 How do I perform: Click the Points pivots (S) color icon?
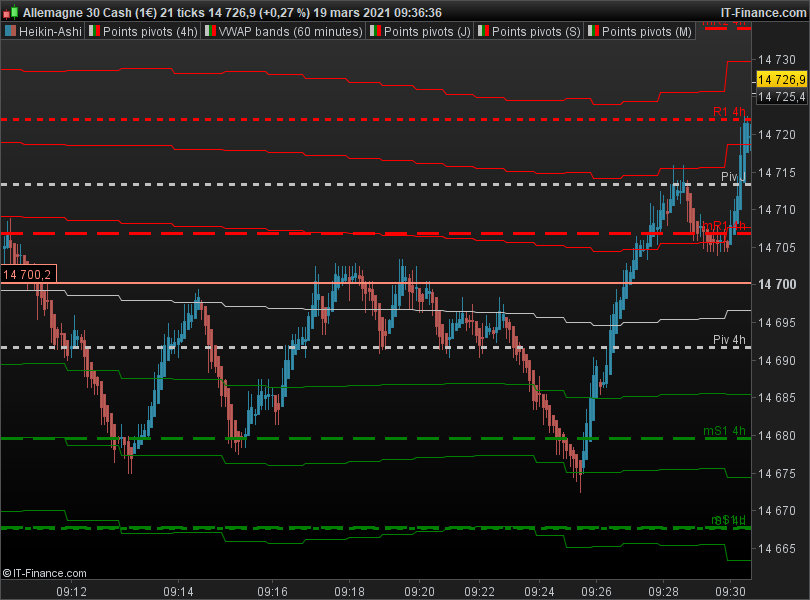pyautogui.click(x=484, y=31)
